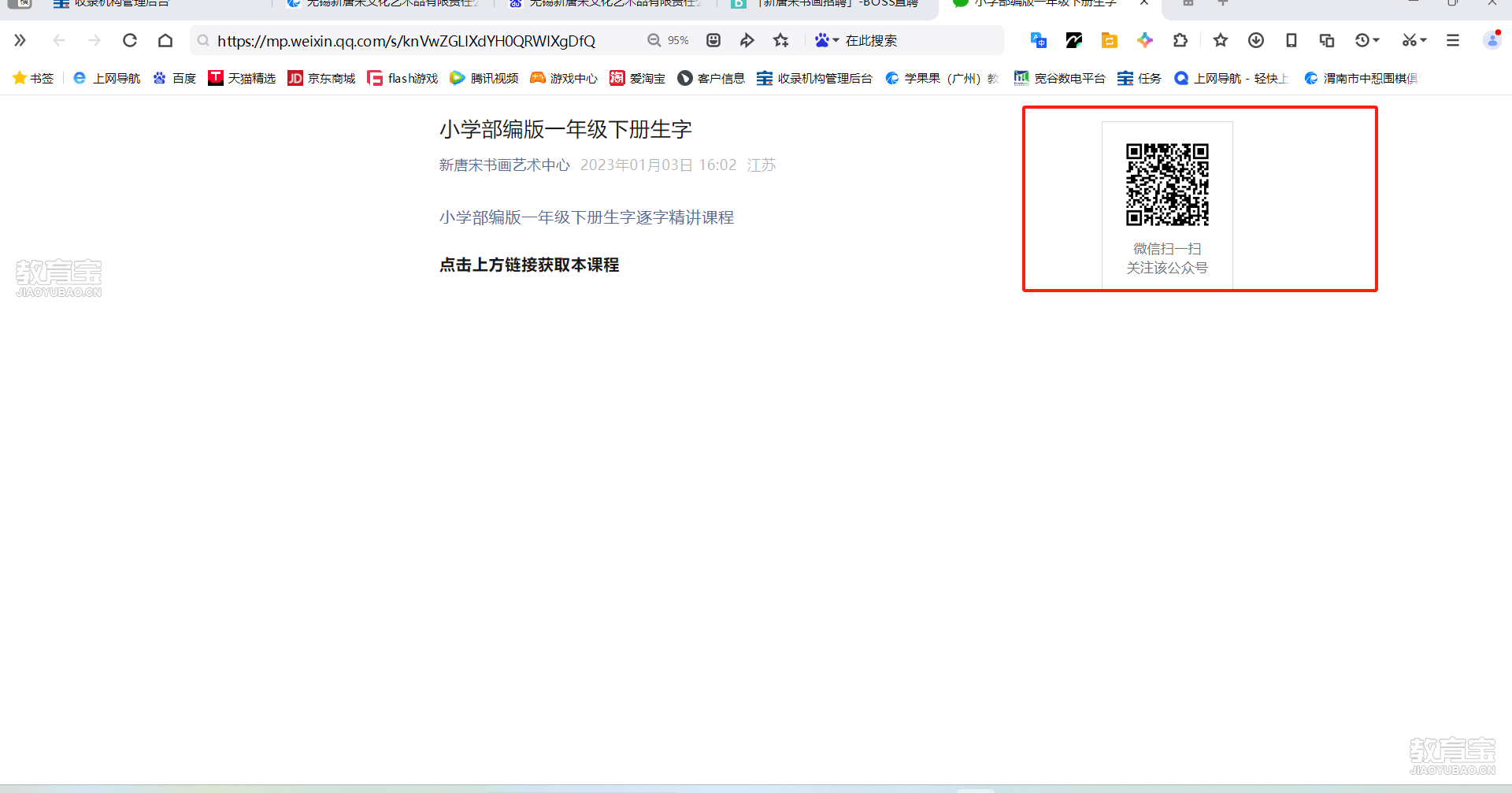Open the '游戏中心' bookmark
The width and height of the screenshot is (1512, 793).
(564, 78)
